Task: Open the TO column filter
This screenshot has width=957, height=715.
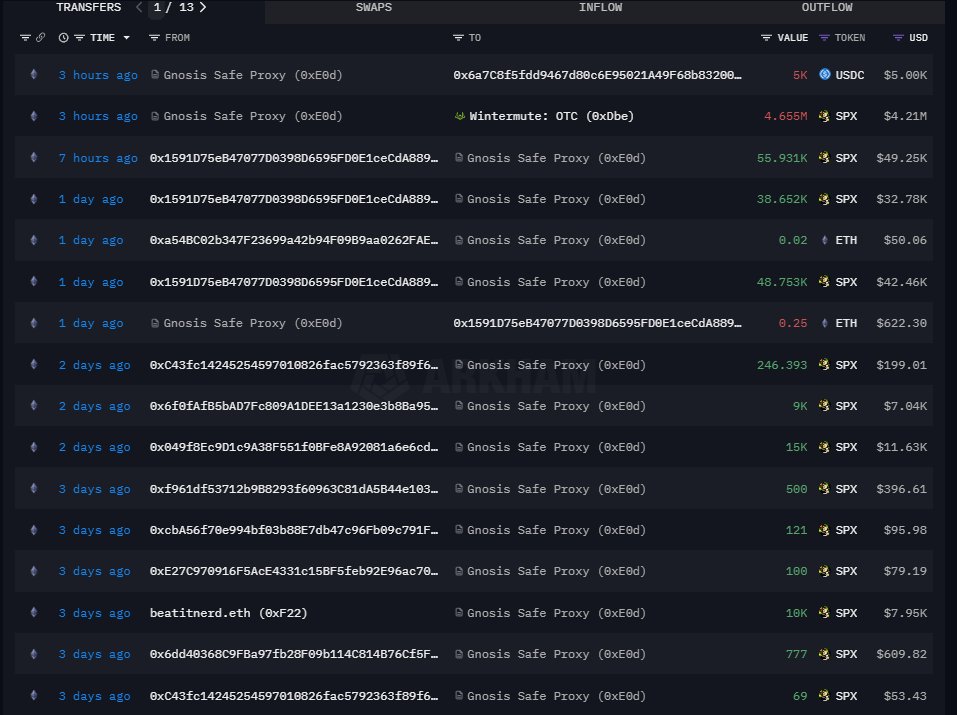Action: click(458, 38)
